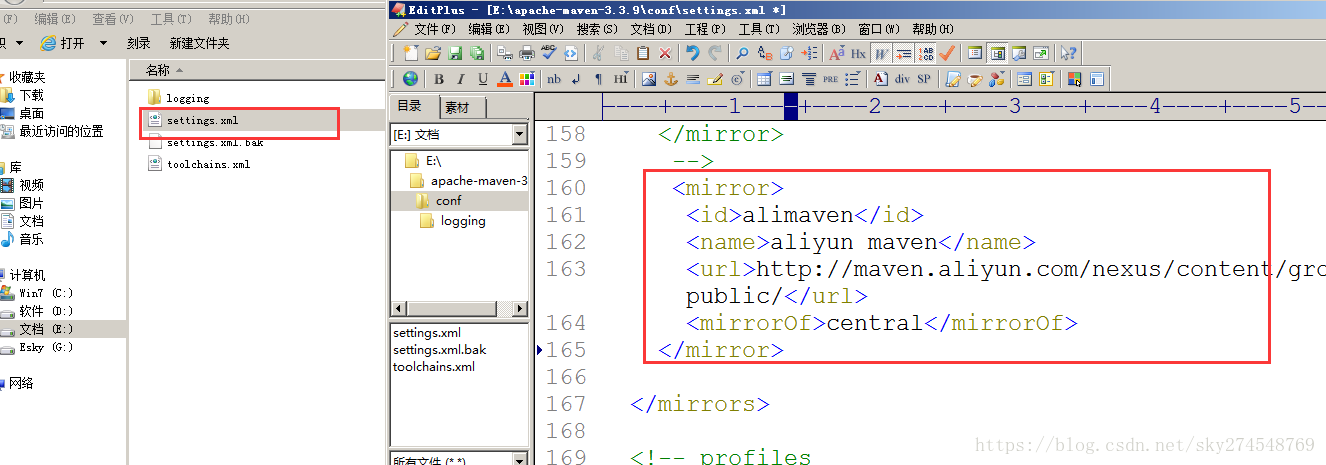Click 新建文件夹 button in Explorer
Viewport: 1326px width, 465px height.
point(199,43)
